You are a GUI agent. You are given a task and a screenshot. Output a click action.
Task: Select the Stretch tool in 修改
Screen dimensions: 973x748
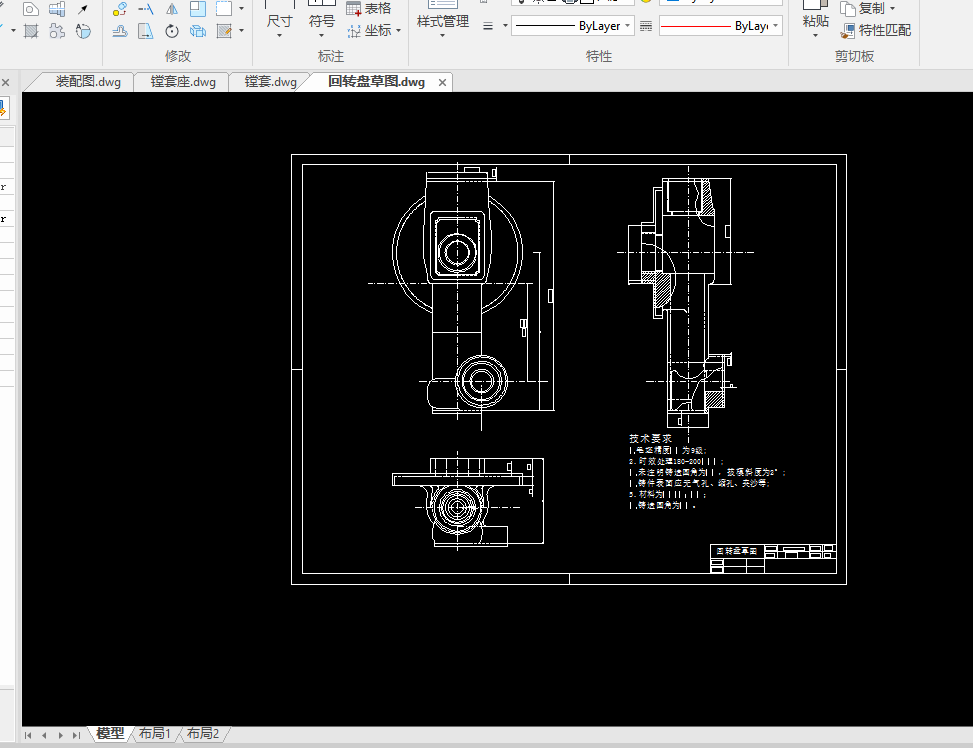(x=146, y=30)
